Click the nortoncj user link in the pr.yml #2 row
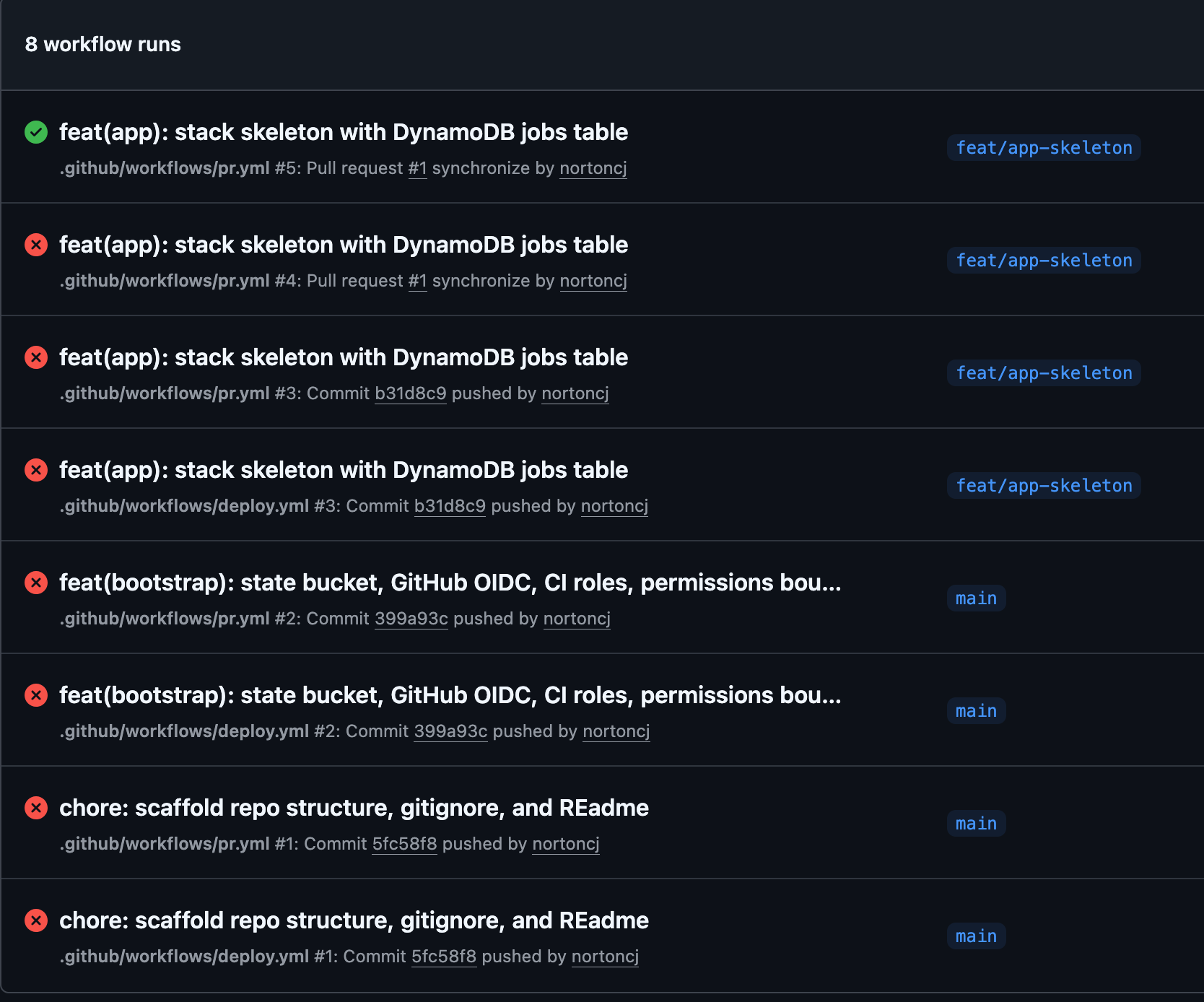Screen dimensions: 1204x1002 coord(577,619)
